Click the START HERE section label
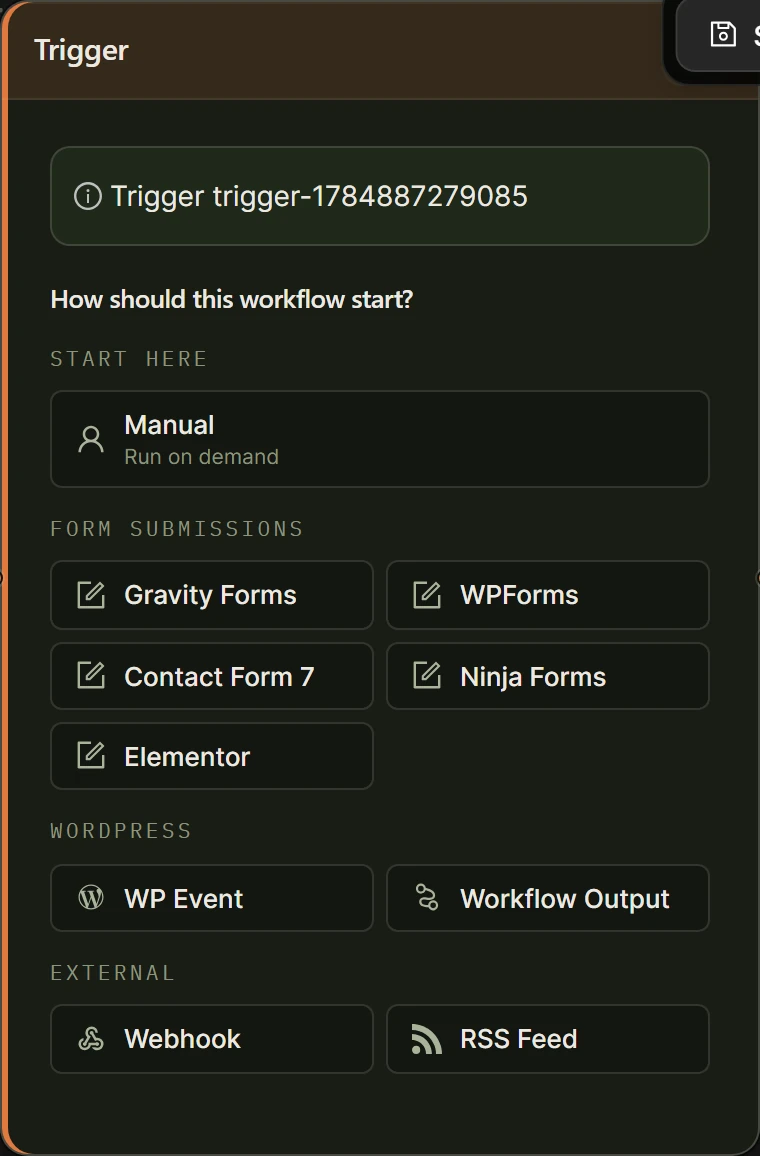 (x=128, y=359)
